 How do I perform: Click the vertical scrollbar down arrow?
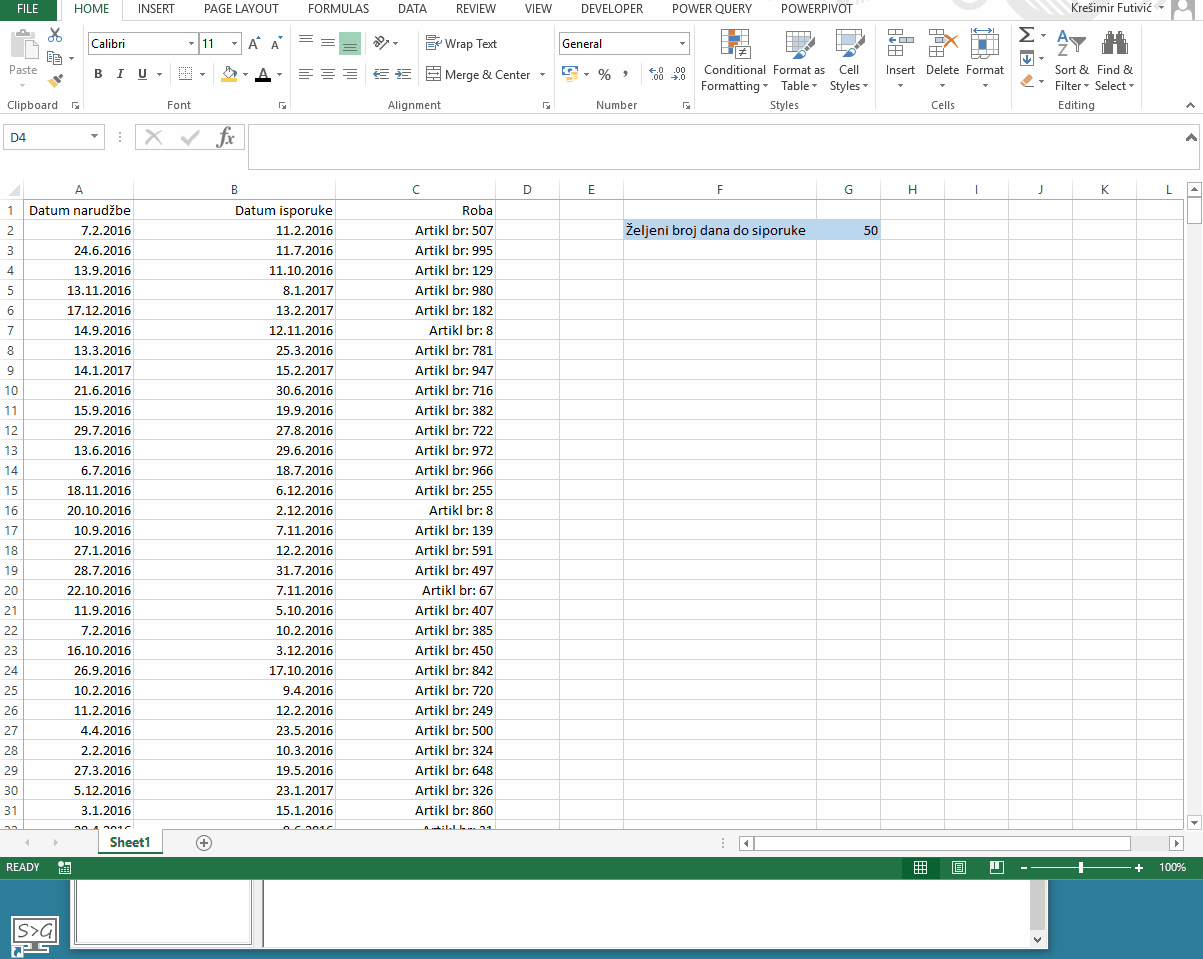[1194, 822]
